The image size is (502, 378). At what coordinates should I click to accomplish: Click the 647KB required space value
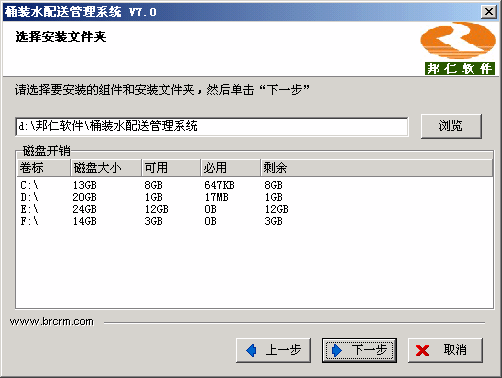pos(219,185)
